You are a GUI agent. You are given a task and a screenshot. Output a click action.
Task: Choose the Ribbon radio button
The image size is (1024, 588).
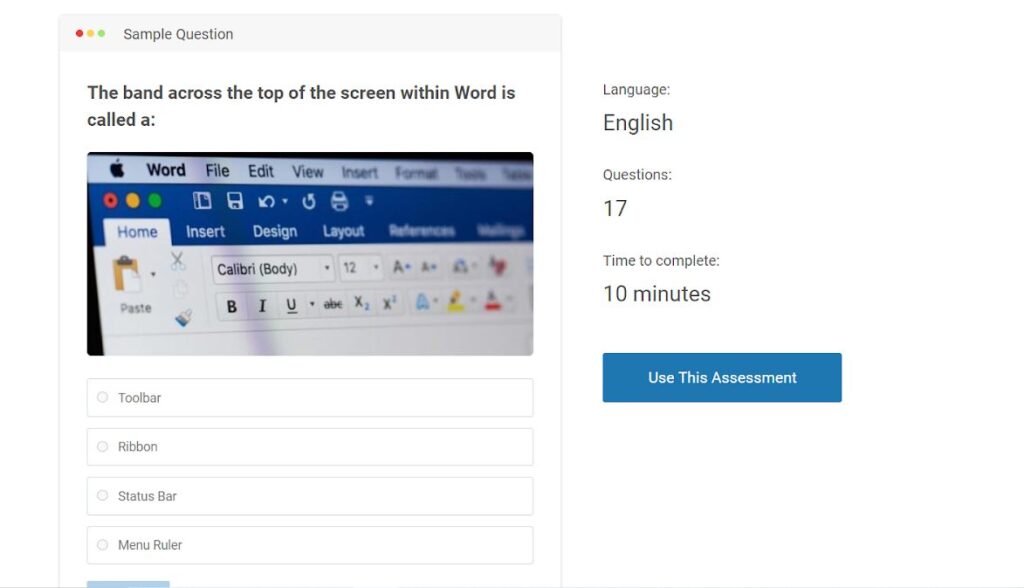coord(103,447)
